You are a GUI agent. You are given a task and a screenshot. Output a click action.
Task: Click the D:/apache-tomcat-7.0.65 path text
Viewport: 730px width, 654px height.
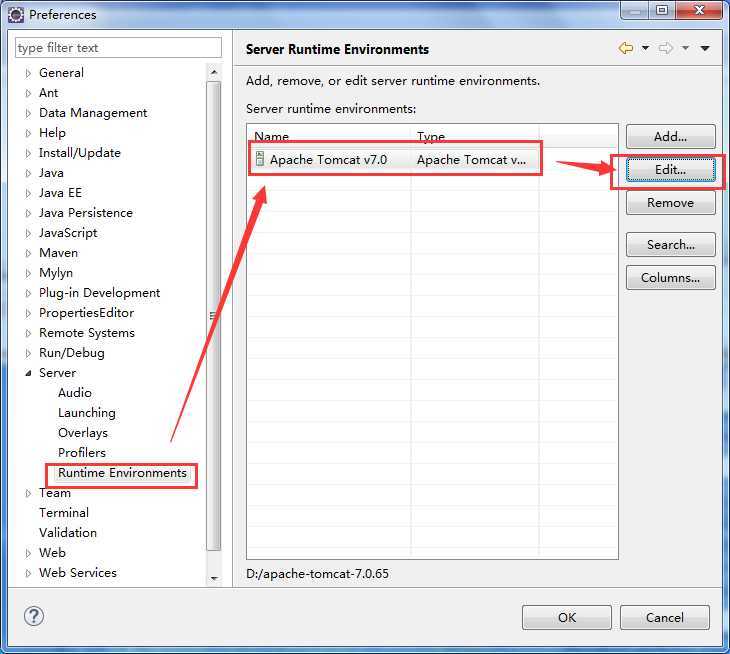tap(318, 573)
